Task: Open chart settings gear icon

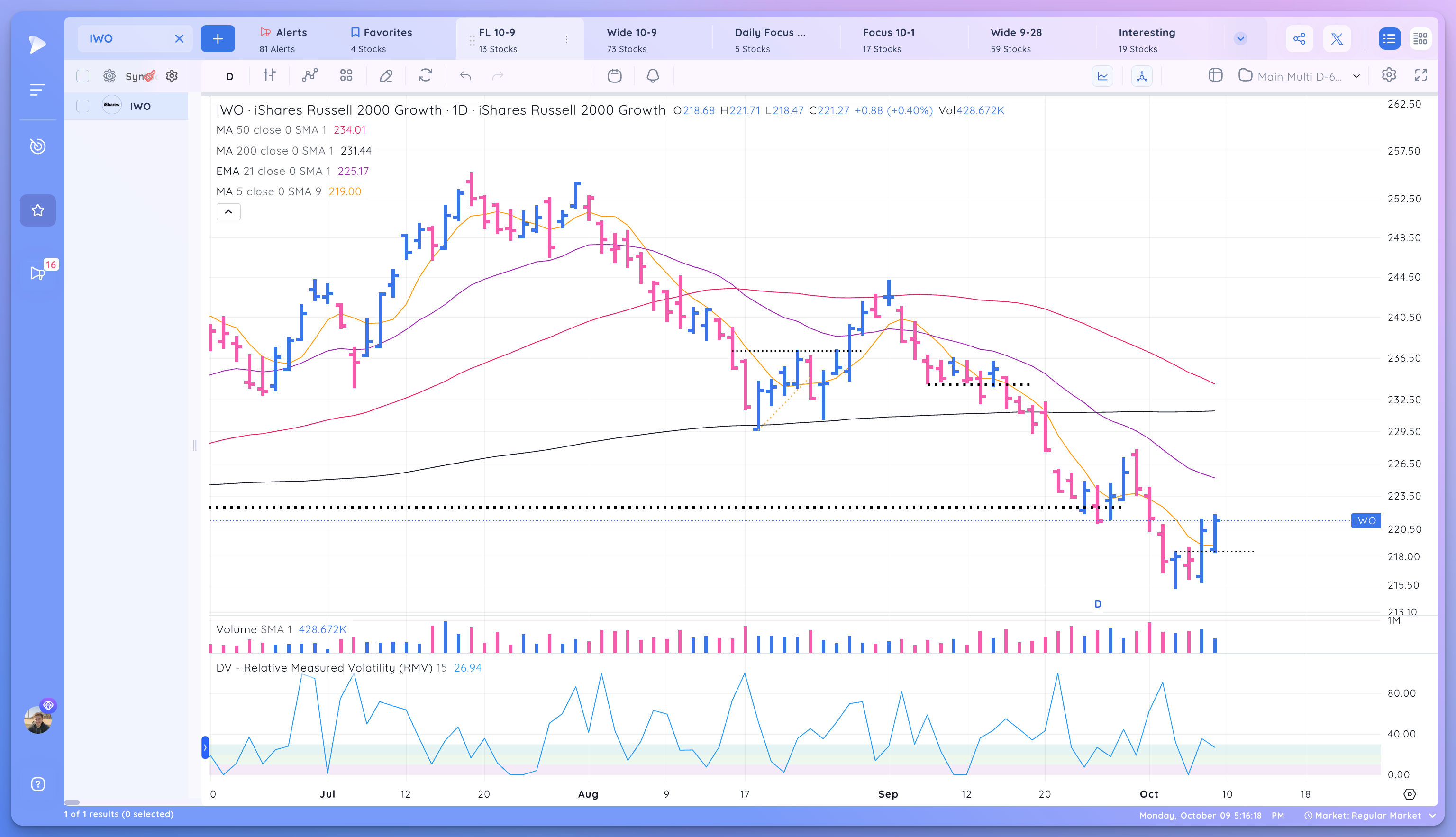Action: coord(1389,75)
